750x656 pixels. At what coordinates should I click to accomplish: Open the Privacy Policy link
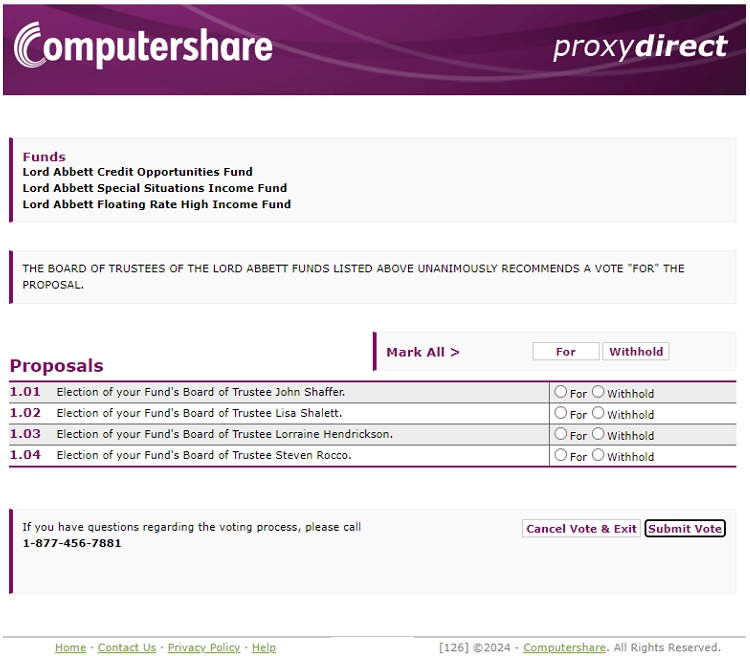[x=204, y=648]
